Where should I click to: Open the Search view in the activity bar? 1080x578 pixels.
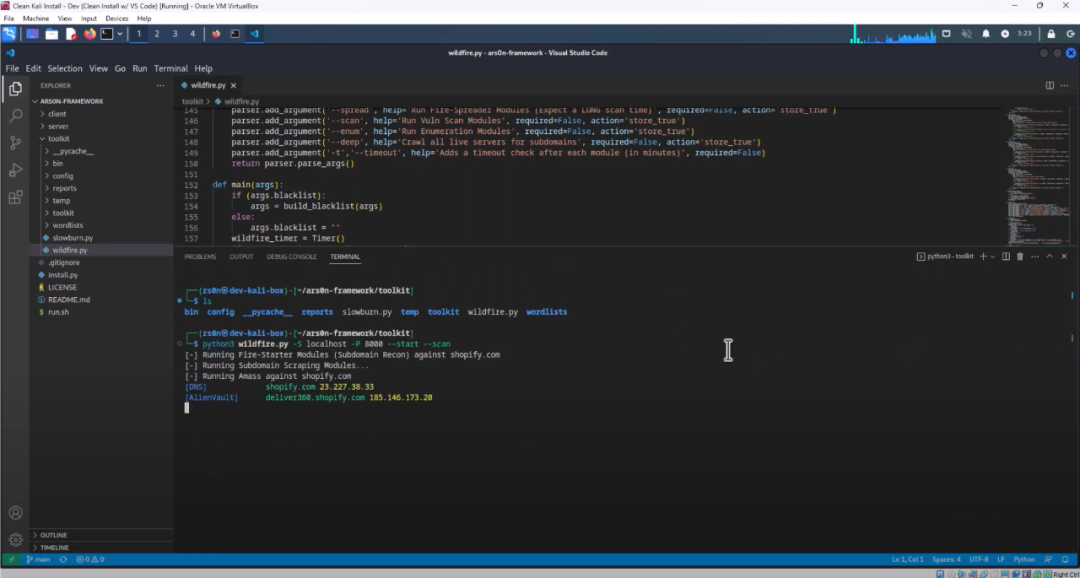[x=15, y=116]
